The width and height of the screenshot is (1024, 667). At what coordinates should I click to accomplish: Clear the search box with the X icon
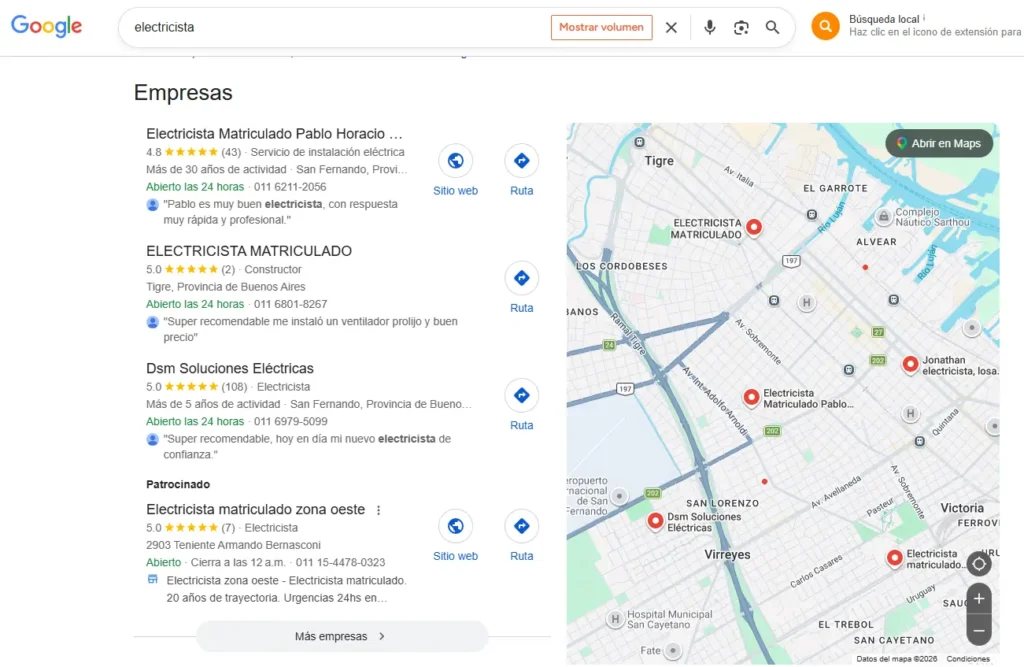tap(671, 27)
